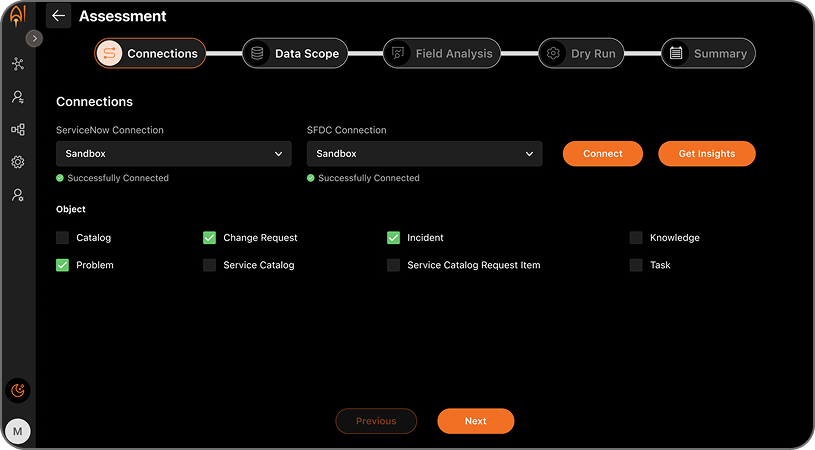Open the ServiceNow Connection dropdown
Screen dimensions: 815x450
173,154
